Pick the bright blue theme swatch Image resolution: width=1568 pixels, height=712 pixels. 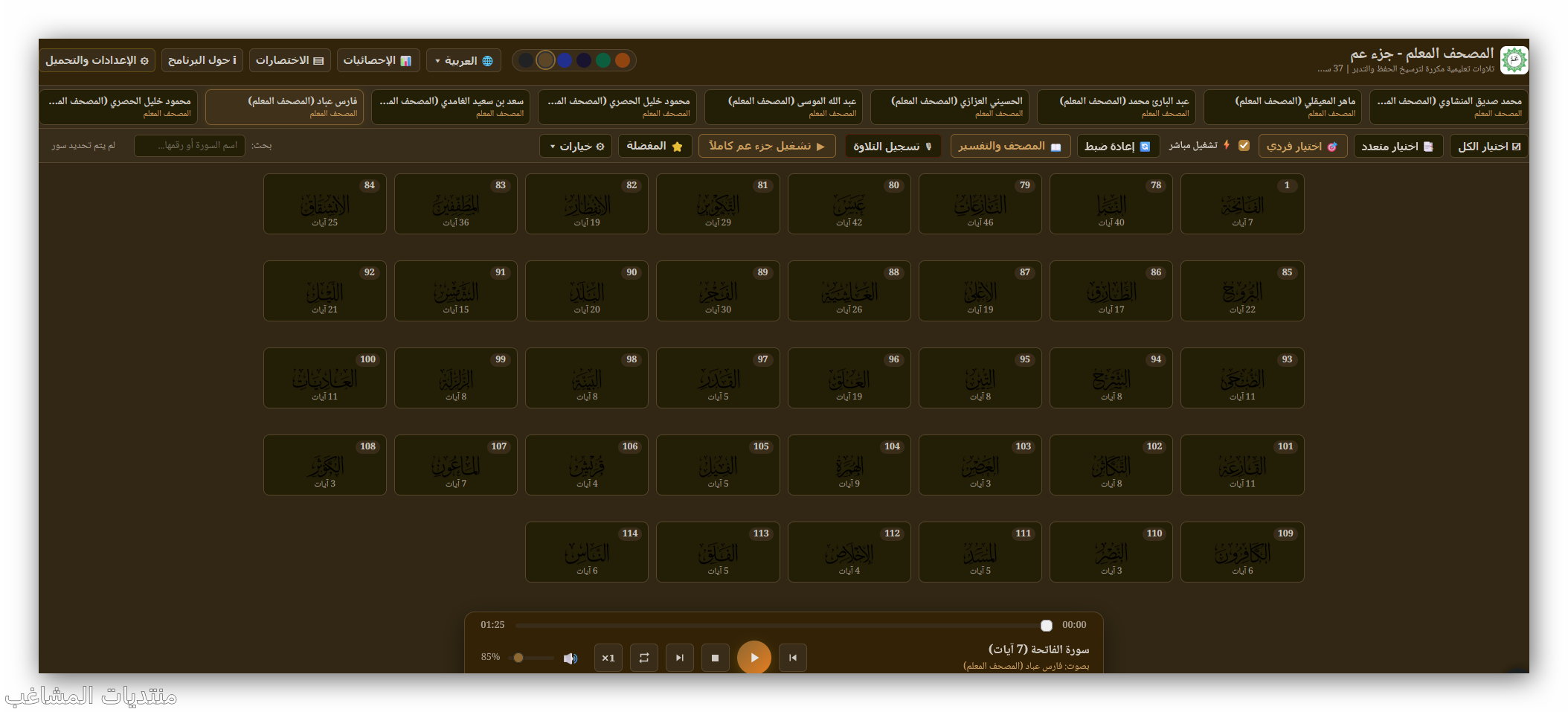[x=565, y=60]
